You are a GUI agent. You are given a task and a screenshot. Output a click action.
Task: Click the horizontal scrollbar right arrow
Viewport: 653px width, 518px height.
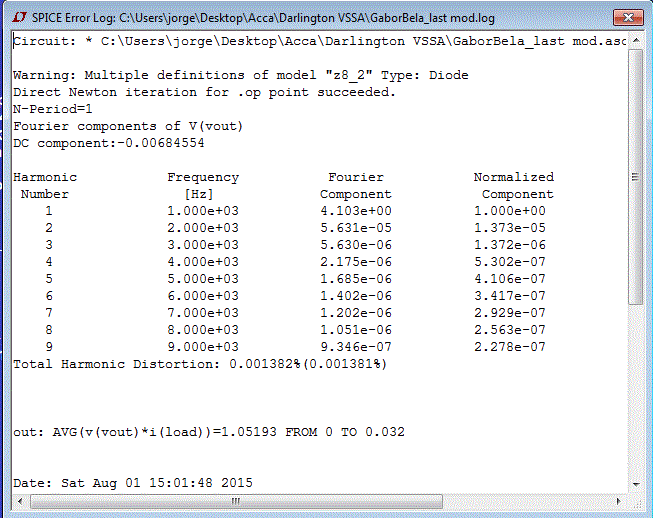tap(618, 501)
